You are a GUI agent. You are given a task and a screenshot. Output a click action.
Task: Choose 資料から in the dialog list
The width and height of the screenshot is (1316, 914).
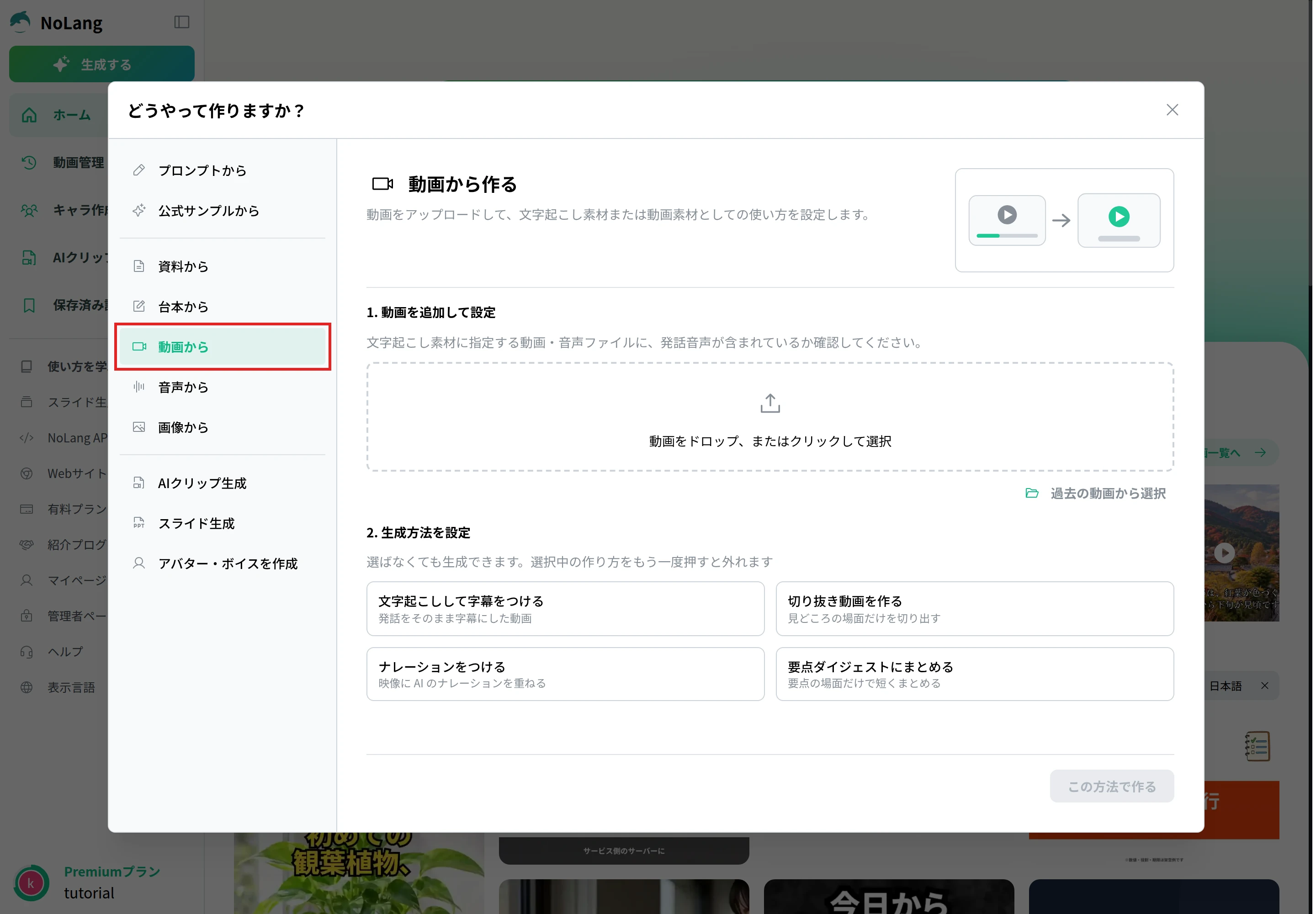pos(222,266)
